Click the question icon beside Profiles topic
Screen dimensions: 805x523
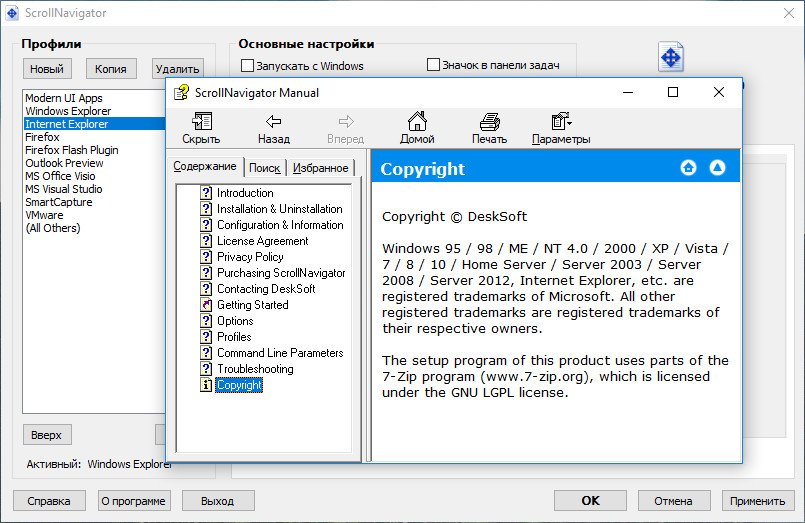tap(206, 337)
